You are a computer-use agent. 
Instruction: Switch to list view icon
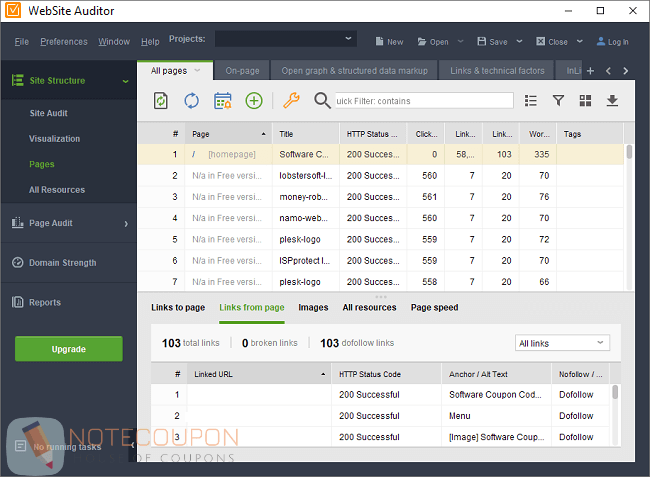tap(531, 101)
